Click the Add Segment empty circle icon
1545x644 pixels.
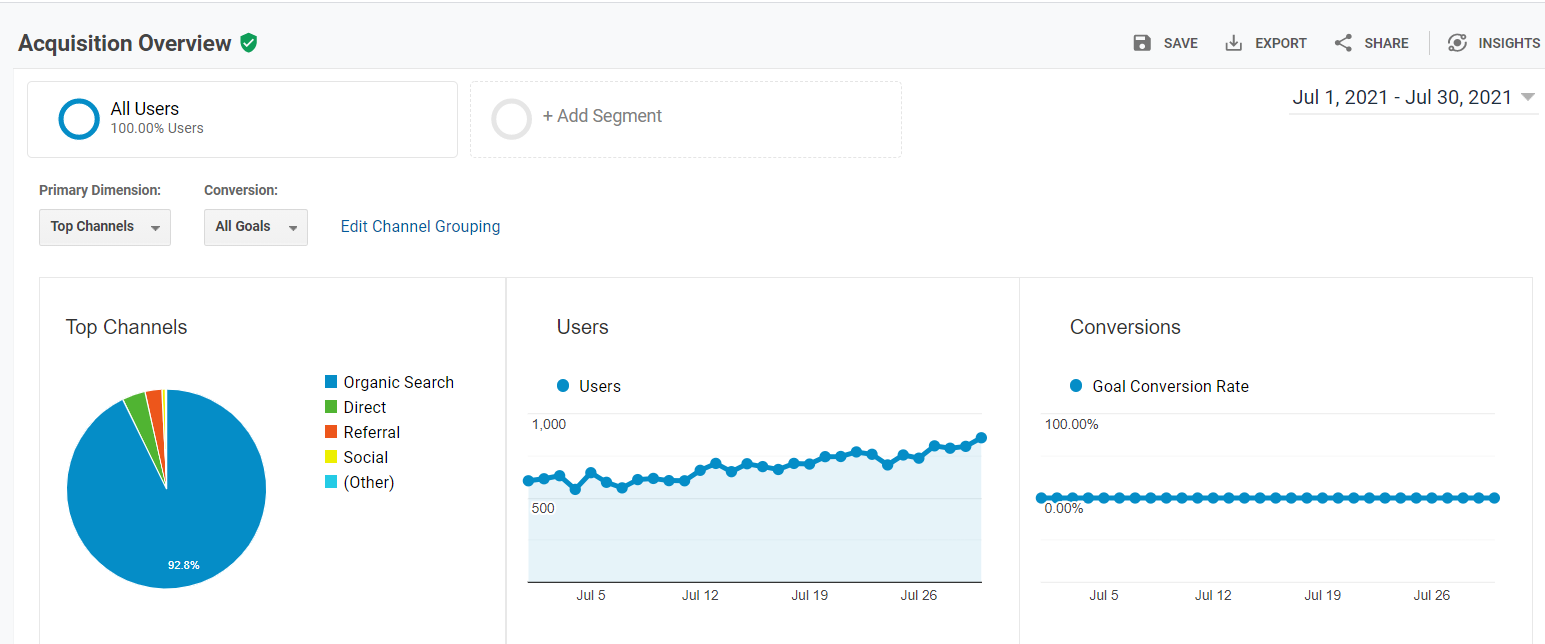[x=511, y=118]
